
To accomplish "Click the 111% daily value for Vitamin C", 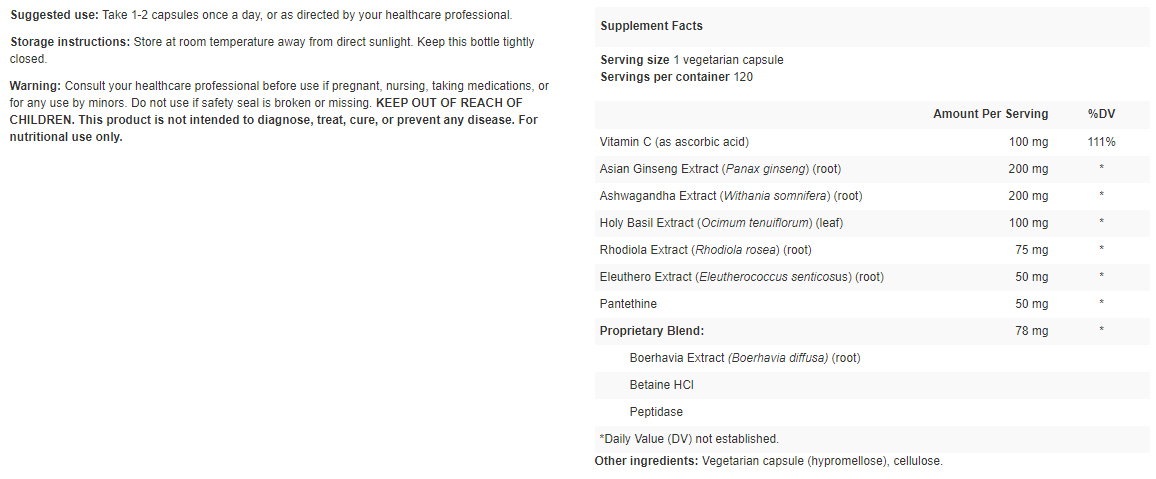I will coord(1101,142).
